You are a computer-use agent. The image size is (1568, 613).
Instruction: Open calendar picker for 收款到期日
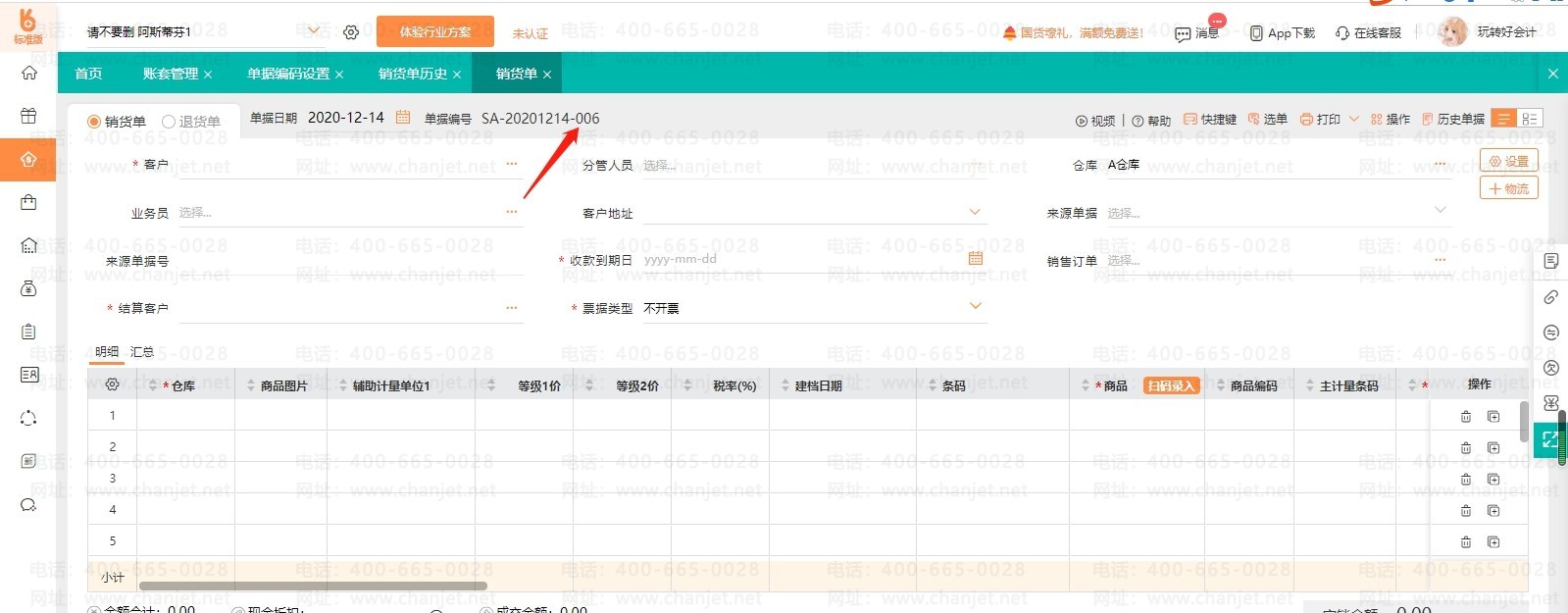[976, 258]
